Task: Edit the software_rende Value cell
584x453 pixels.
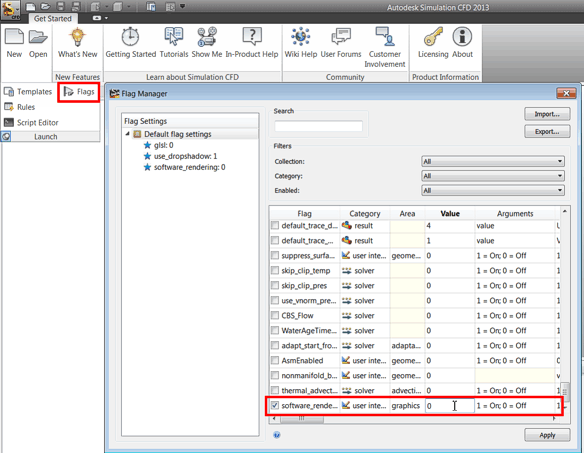Action: click(x=450, y=405)
